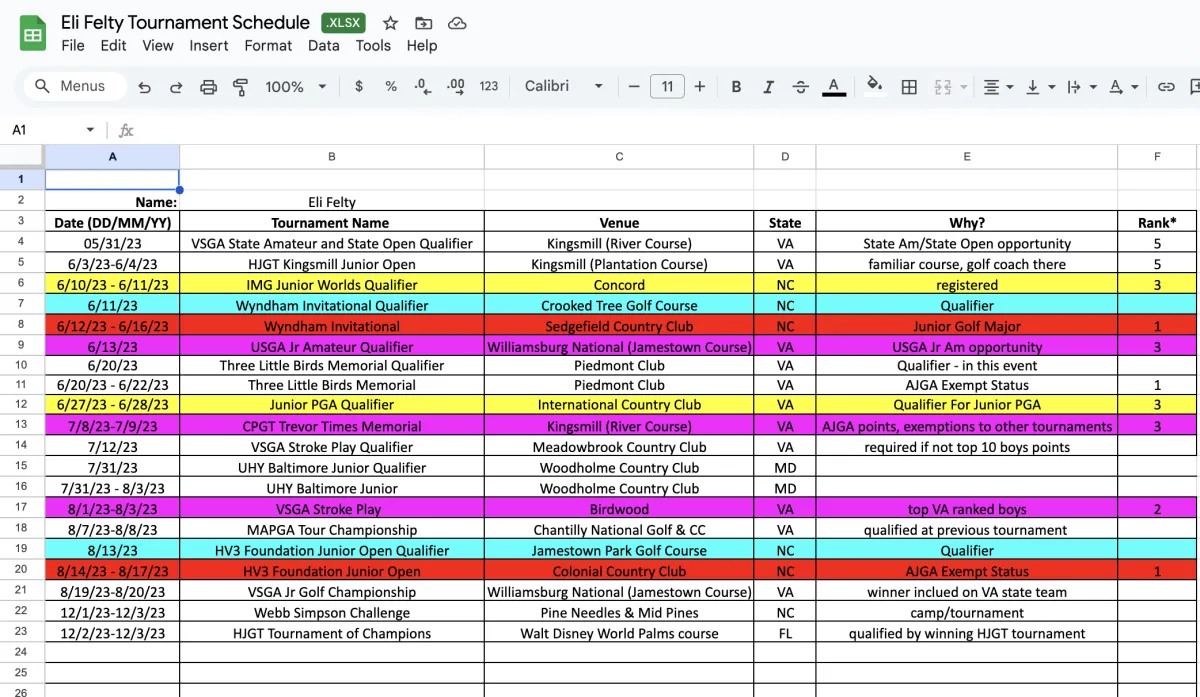
Task: Click the move to folder icon
Action: coord(424,23)
